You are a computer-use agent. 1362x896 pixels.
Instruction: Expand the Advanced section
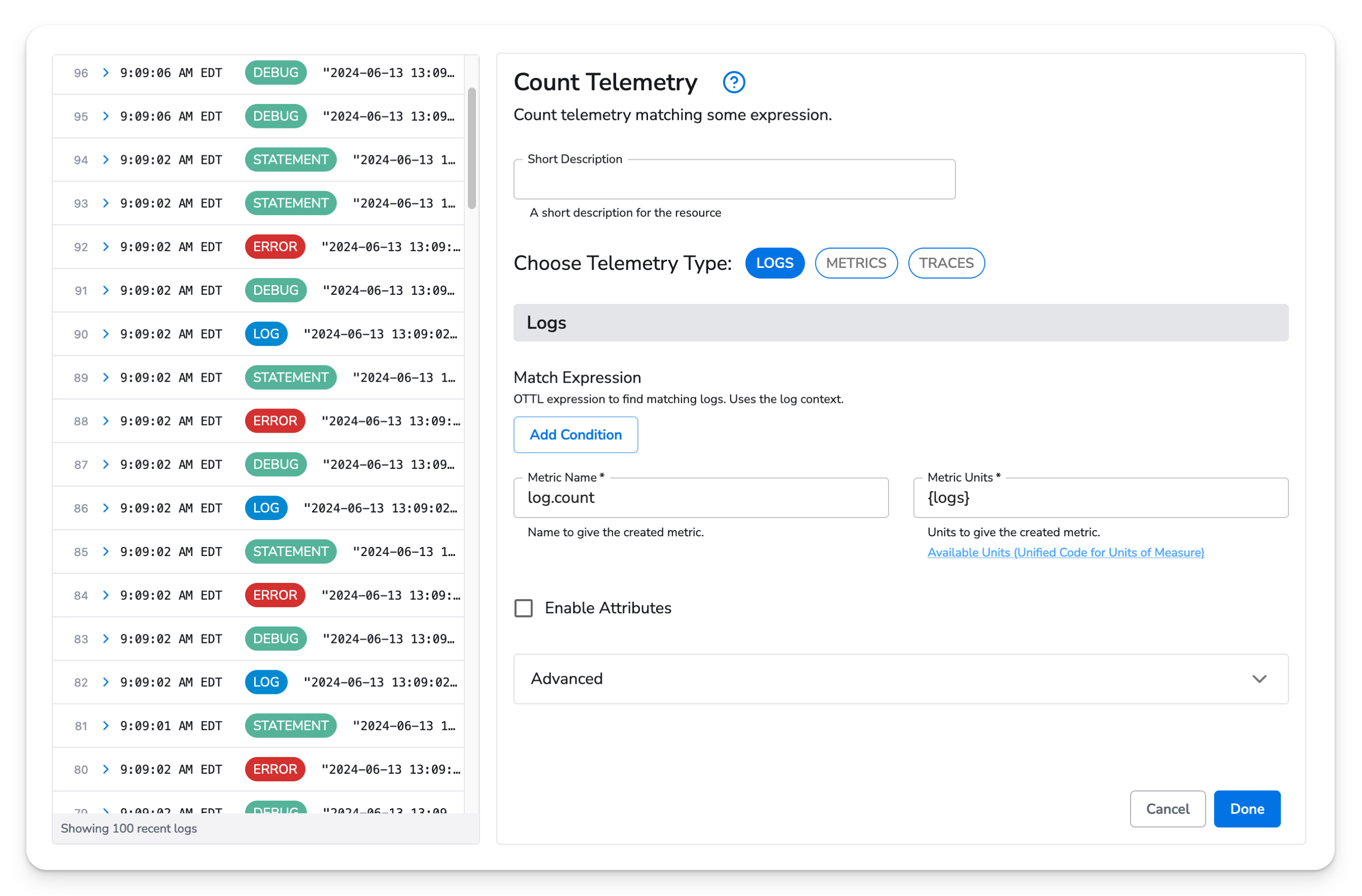(x=900, y=678)
